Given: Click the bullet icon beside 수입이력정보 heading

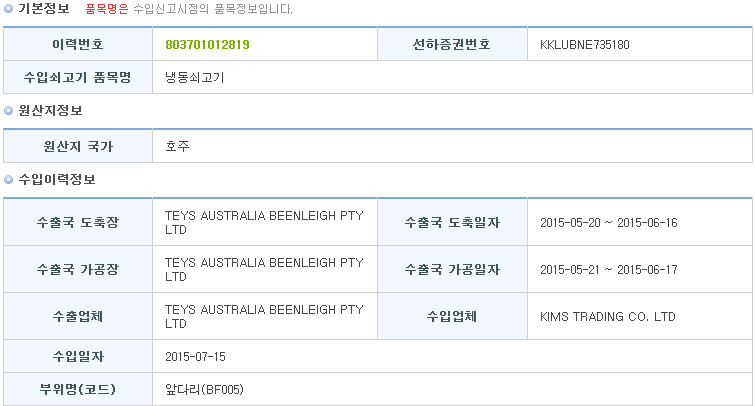Looking at the screenshot, I should 8,180.
